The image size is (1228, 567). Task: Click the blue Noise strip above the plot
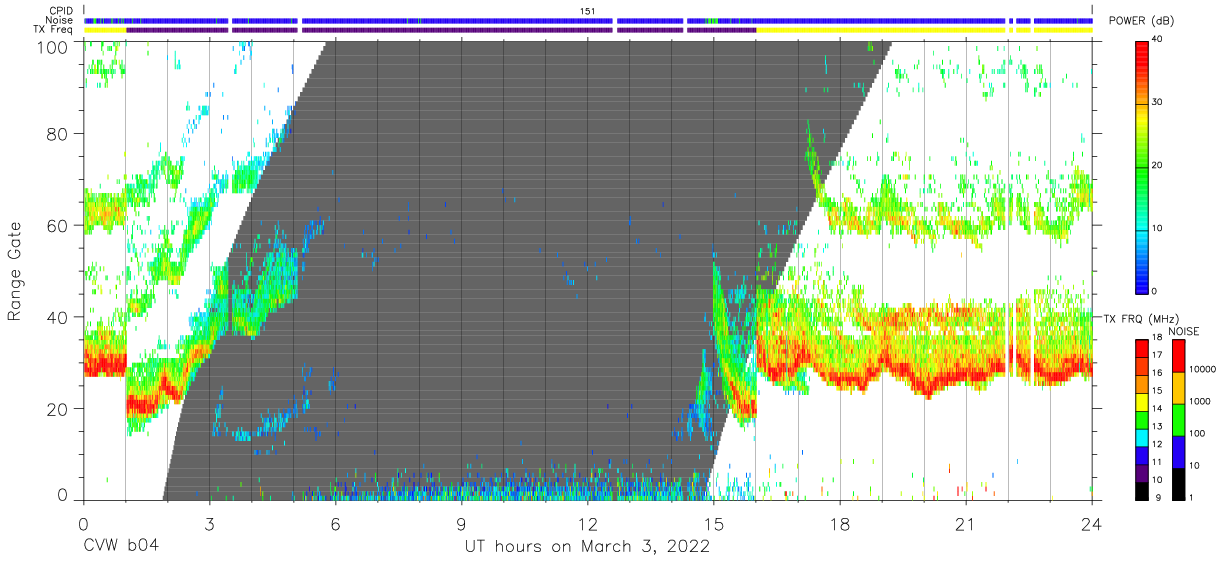click(x=588, y=20)
